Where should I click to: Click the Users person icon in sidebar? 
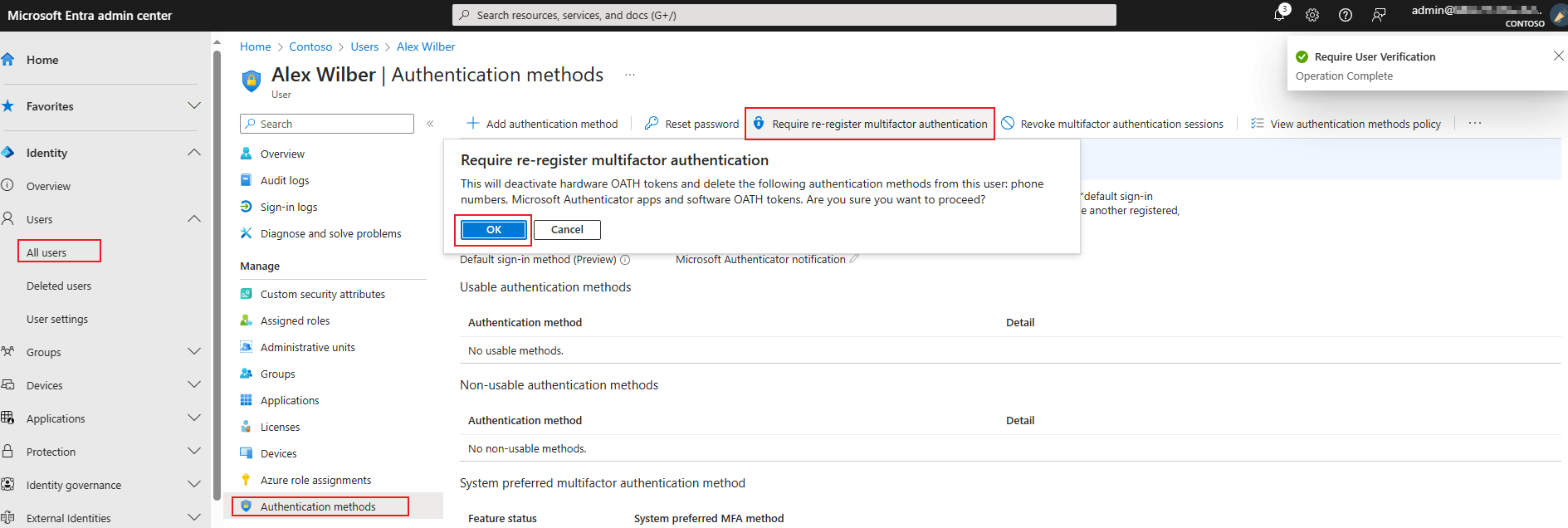tap(8, 219)
